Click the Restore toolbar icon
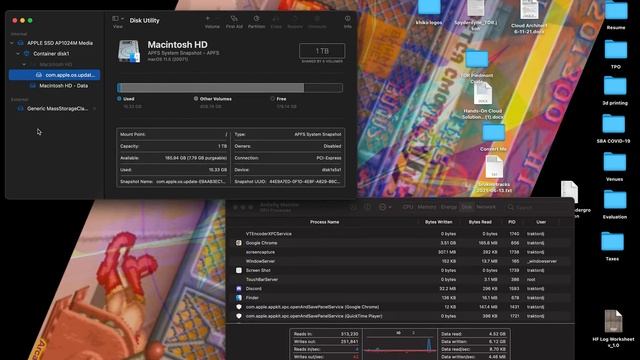The image size is (640, 360). [295, 22]
